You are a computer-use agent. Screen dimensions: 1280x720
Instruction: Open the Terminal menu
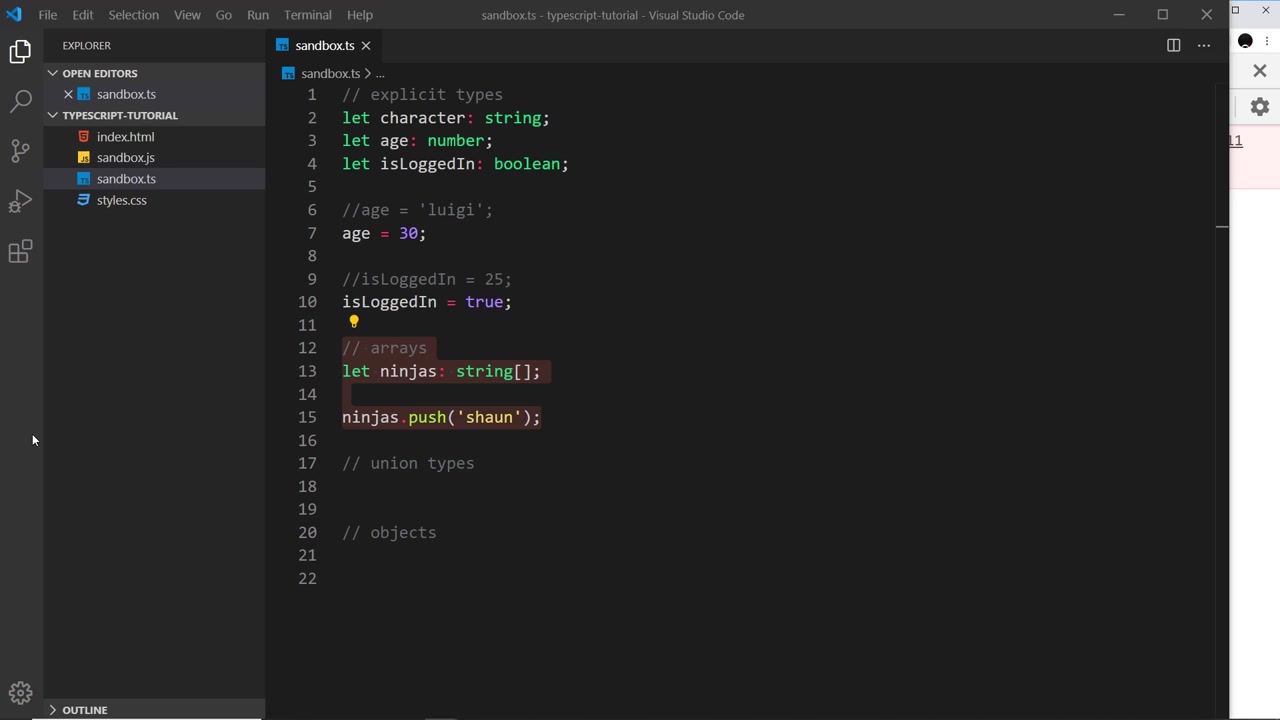click(307, 15)
